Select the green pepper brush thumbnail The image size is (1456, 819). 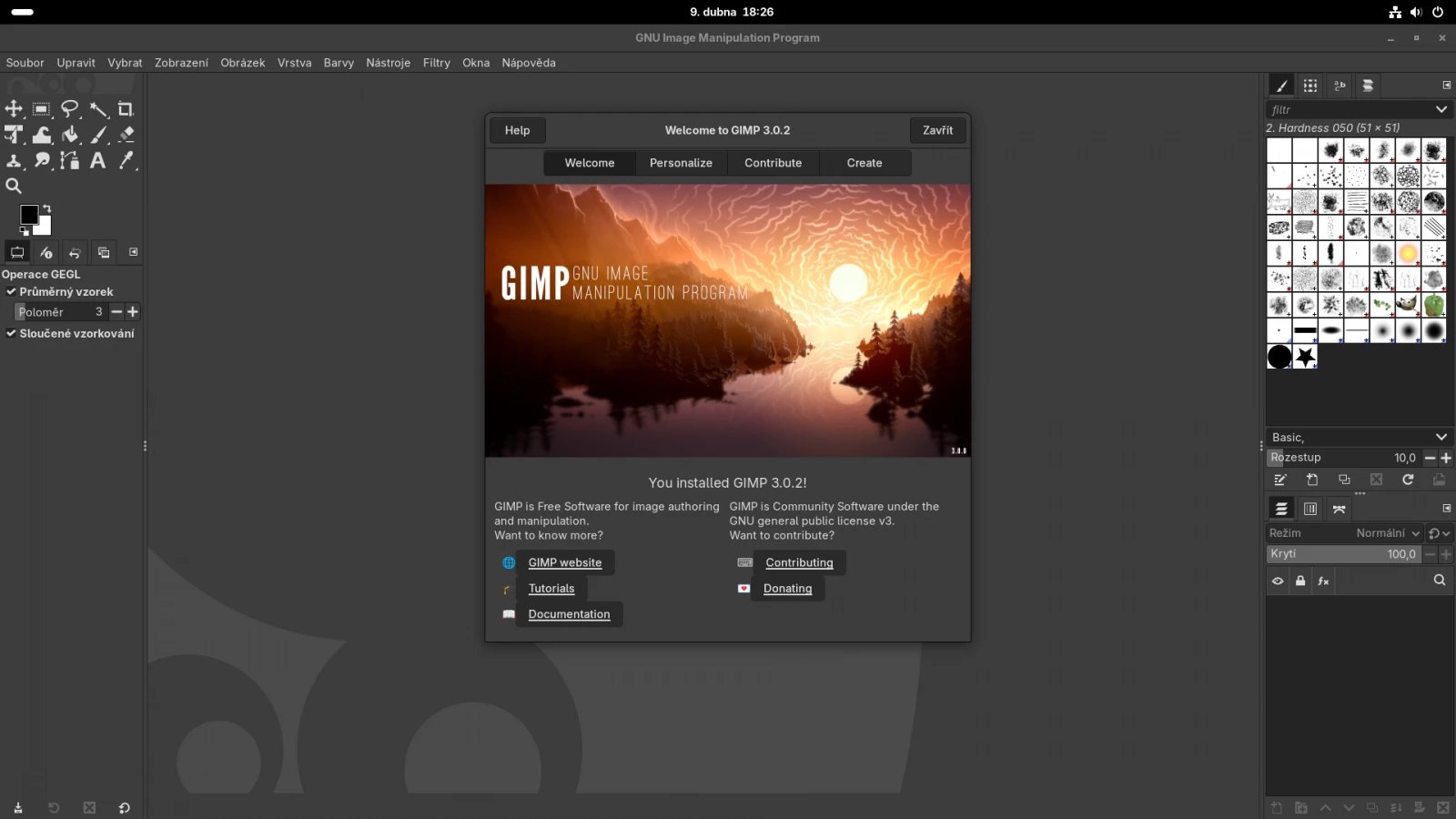(1434, 305)
